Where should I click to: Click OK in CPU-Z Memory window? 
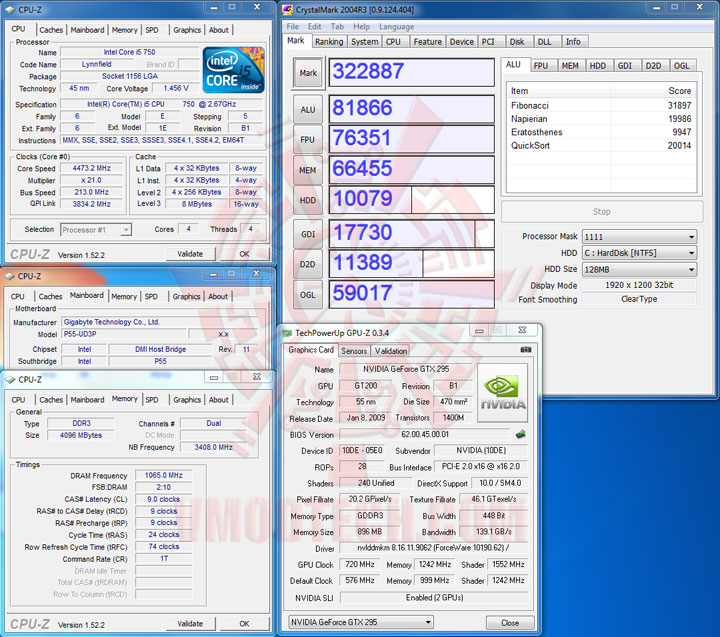point(244,624)
